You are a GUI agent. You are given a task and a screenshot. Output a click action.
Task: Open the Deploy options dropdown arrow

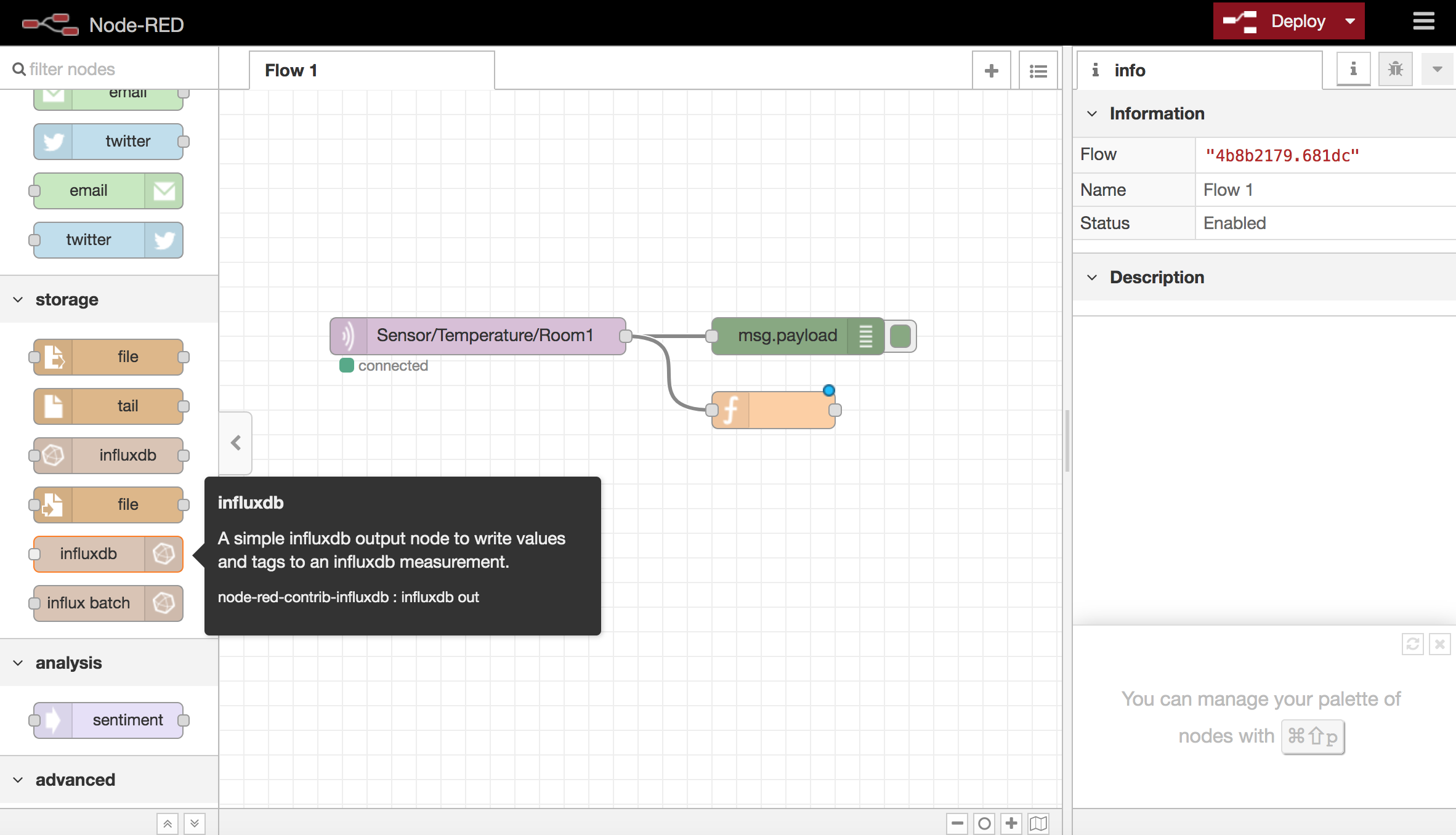[1350, 22]
